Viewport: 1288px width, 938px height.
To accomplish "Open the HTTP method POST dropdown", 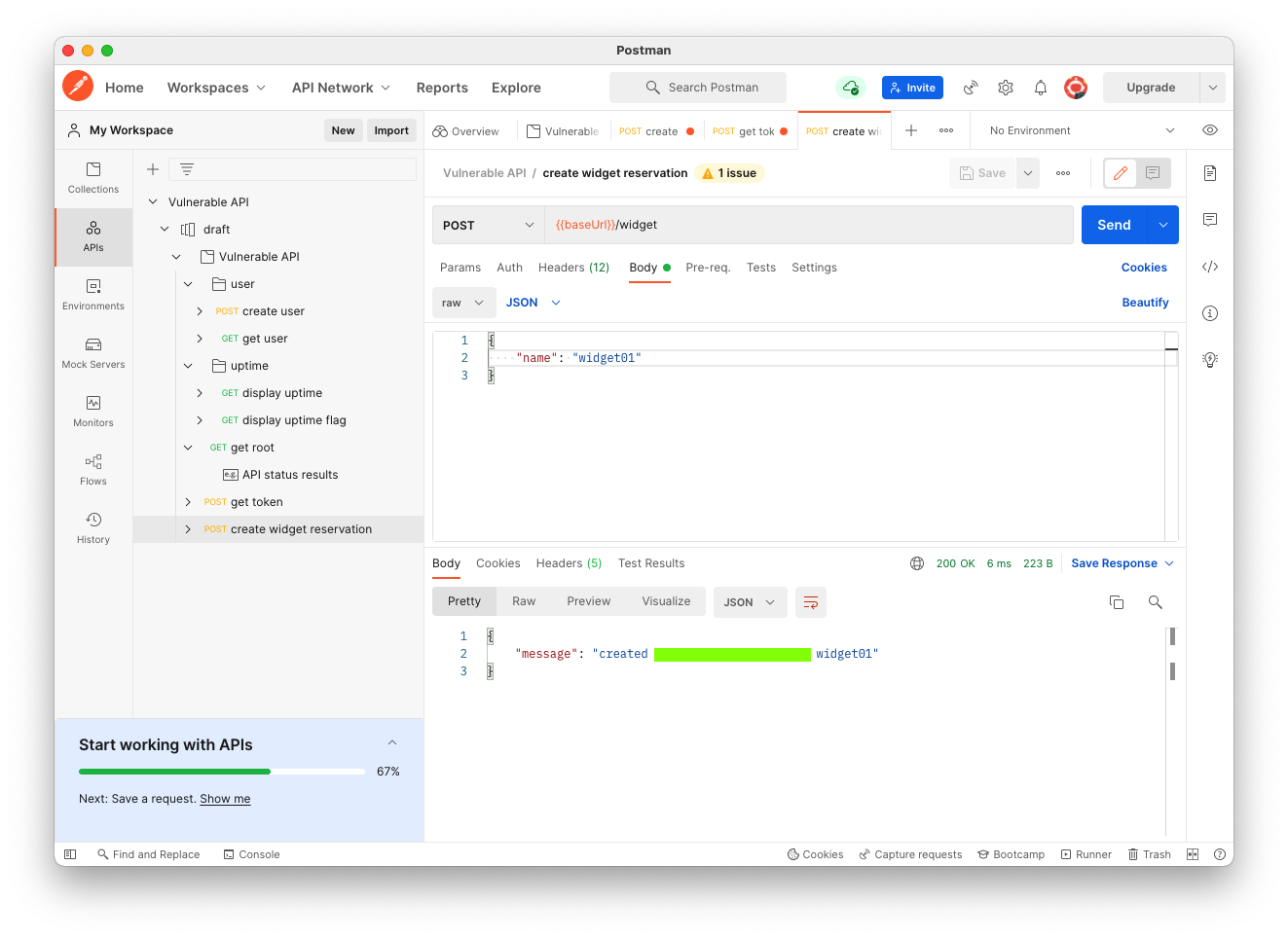I will (488, 225).
